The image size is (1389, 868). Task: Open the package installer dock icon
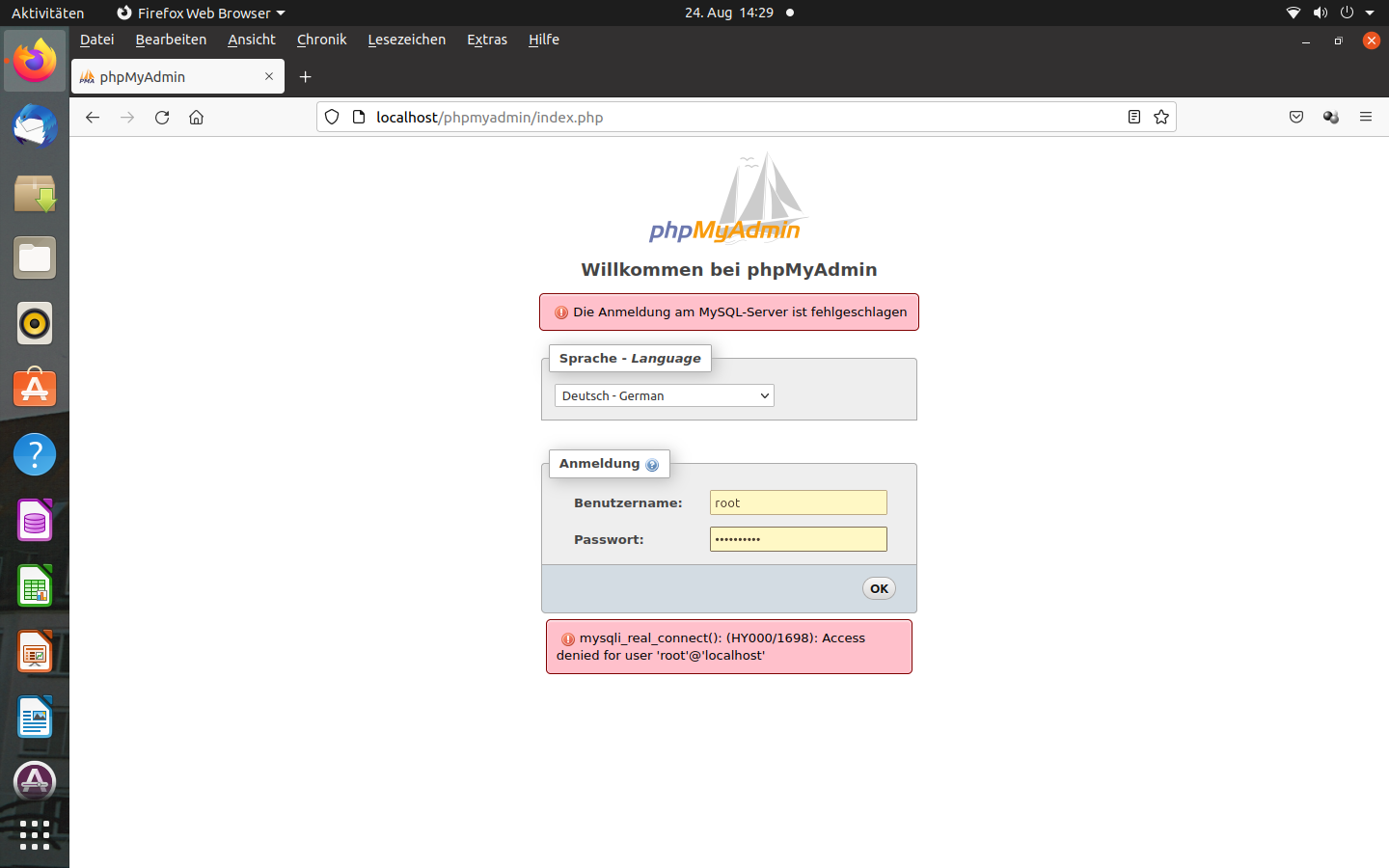[x=35, y=192]
